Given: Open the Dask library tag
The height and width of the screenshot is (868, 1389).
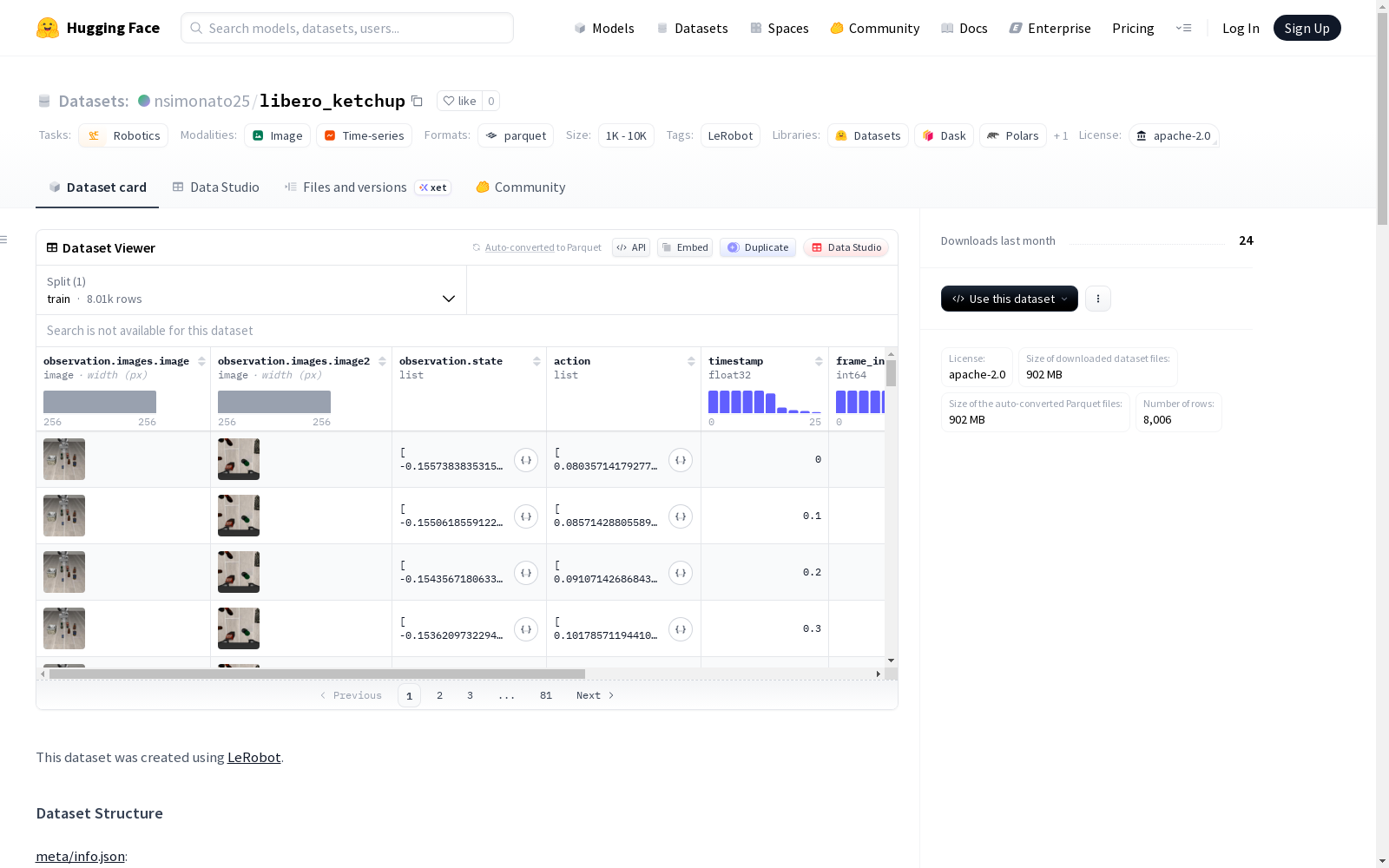Looking at the screenshot, I should pos(944,135).
